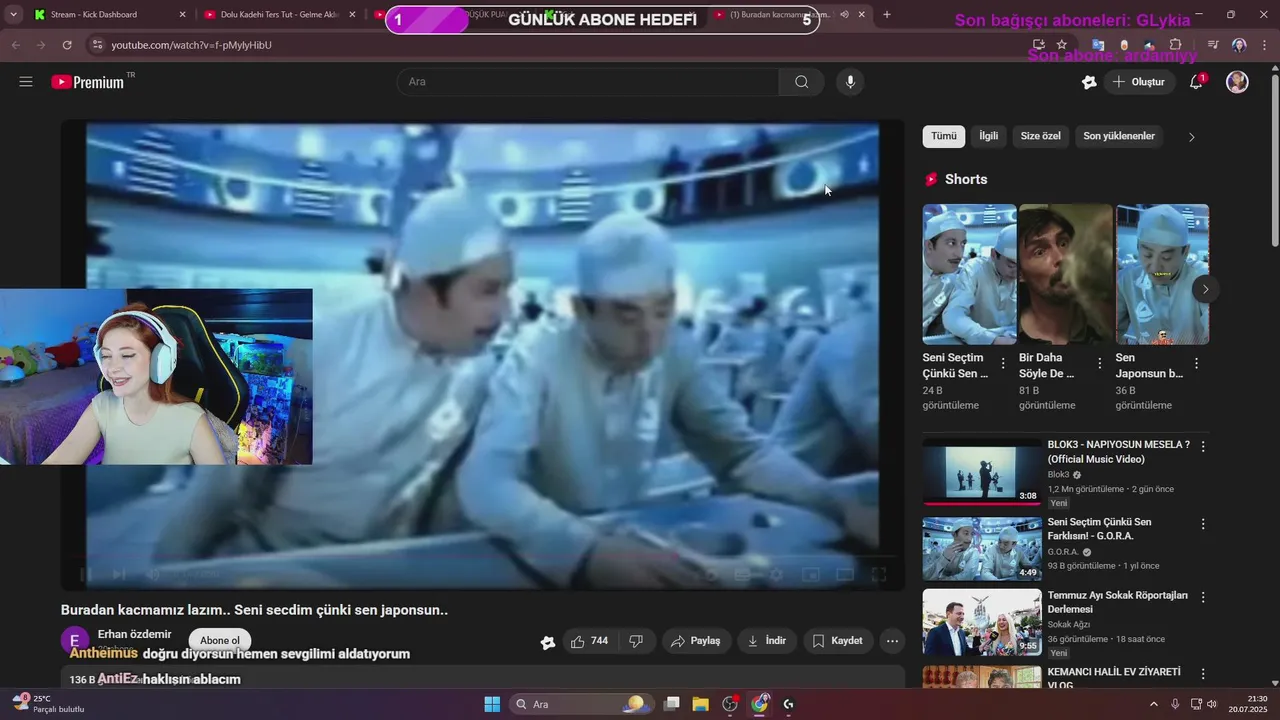Click the Windows taskbar Ara search box
This screenshot has height=720, width=1280.
[x=583, y=704]
